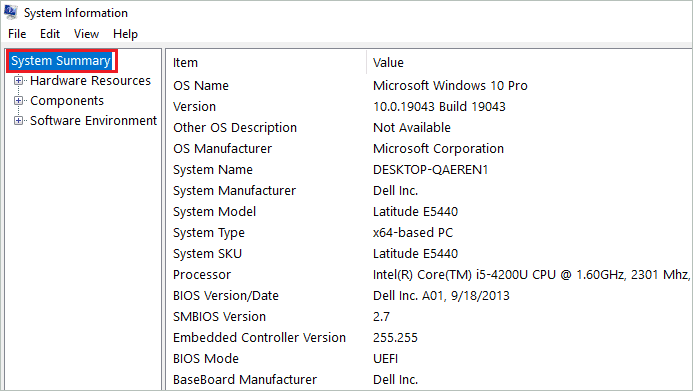Screen dimensions: 693x391
Task: Click the x64-based PC value
Action: [413, 232]
